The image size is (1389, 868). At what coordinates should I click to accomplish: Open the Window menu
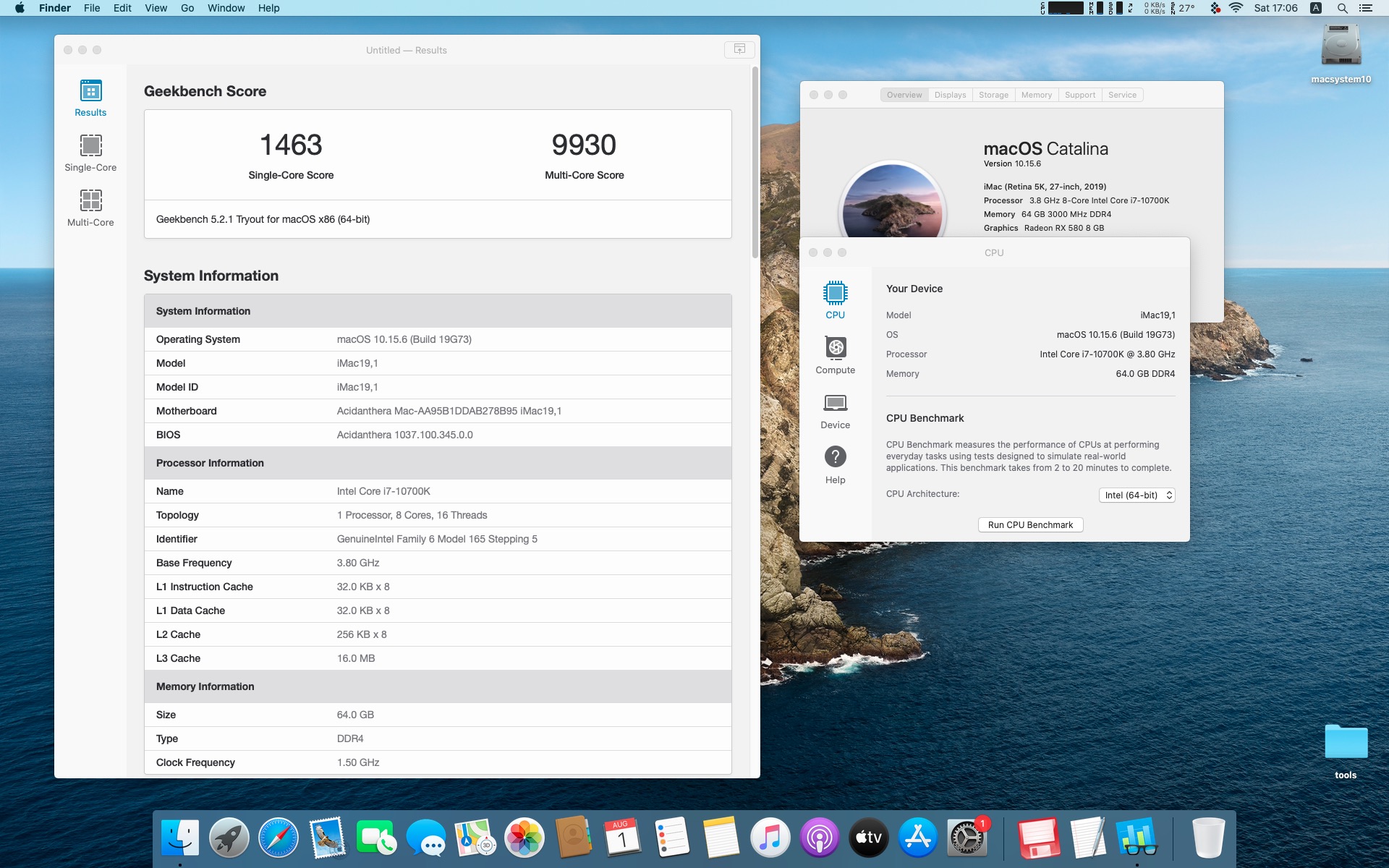pos(226,8)
